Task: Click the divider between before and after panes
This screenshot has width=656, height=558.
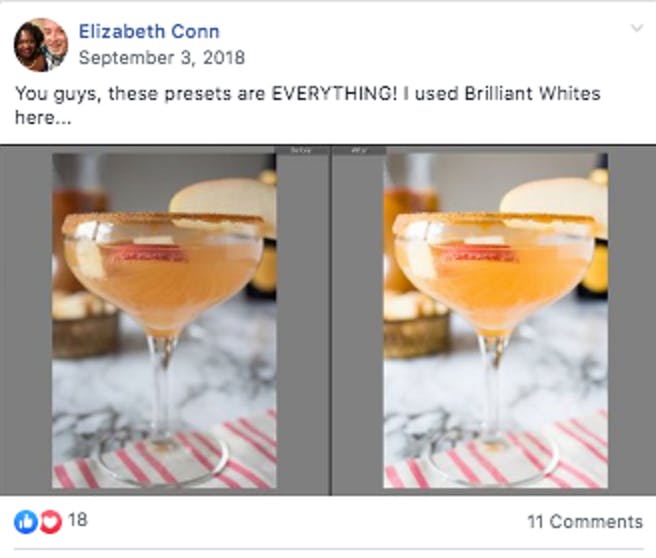Action: pyautogui.click(x=331, y=321)
